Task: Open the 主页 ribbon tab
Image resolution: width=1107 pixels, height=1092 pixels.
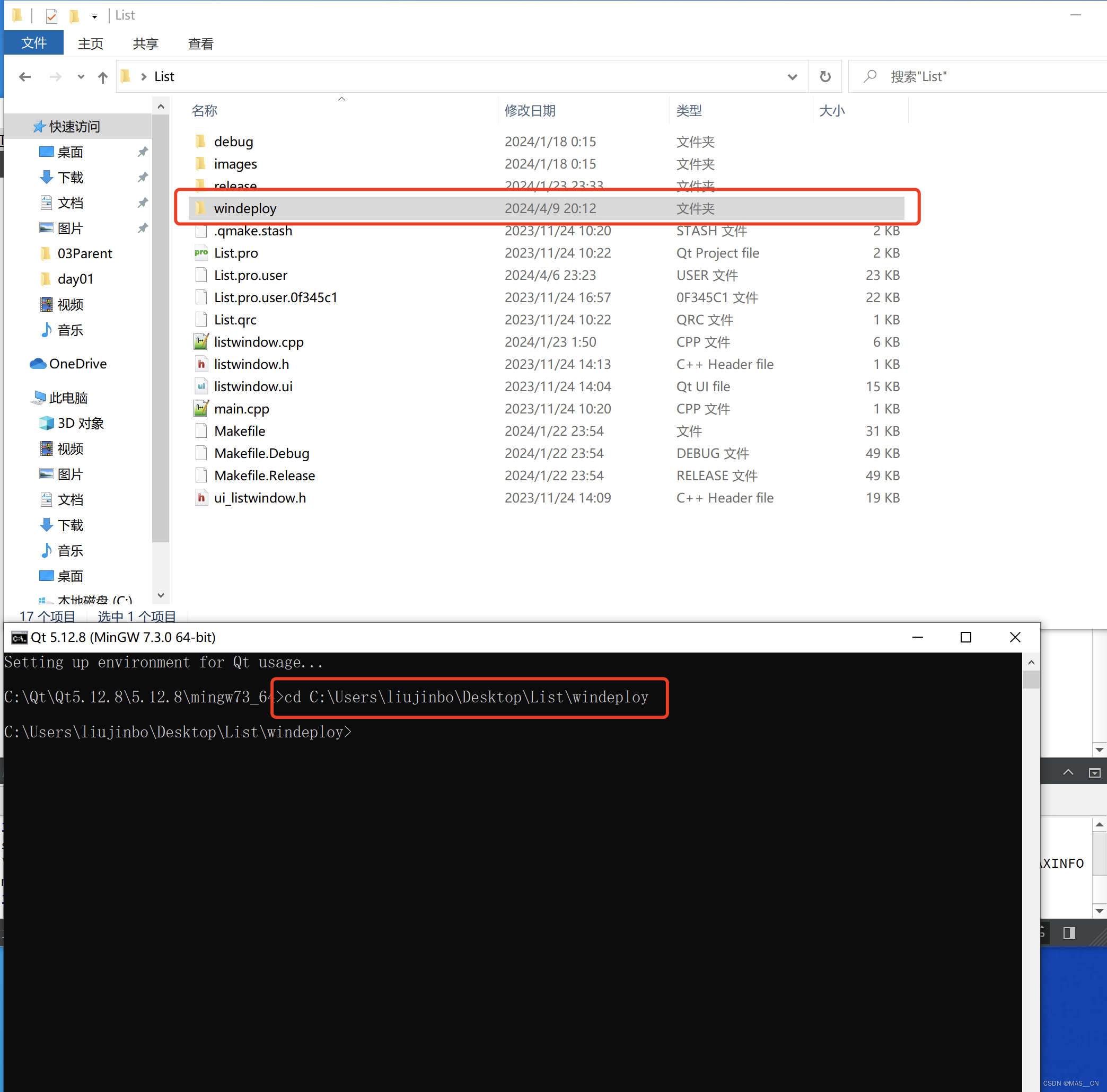Action: [x=90, y=43]
